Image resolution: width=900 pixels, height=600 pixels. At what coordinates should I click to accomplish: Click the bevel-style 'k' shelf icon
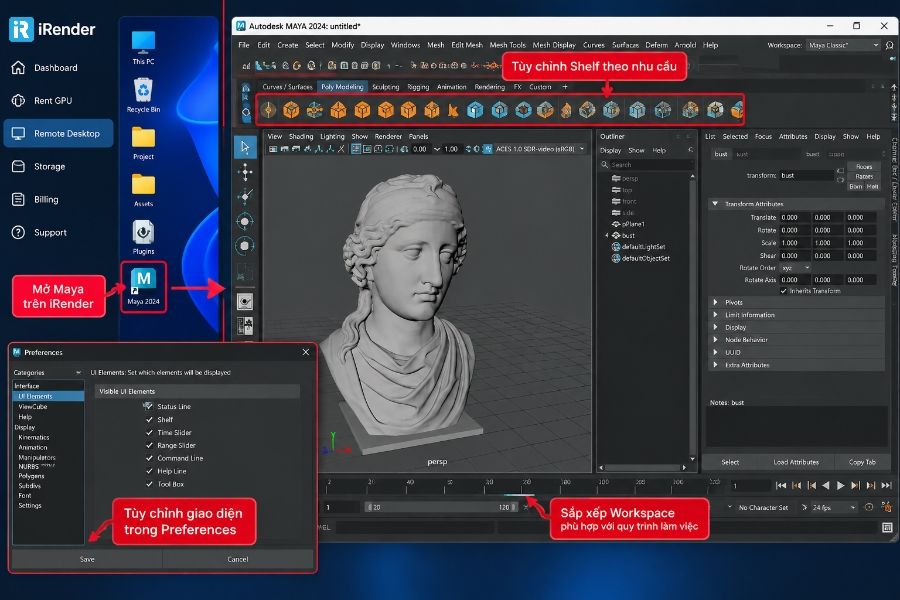[453, 110]
